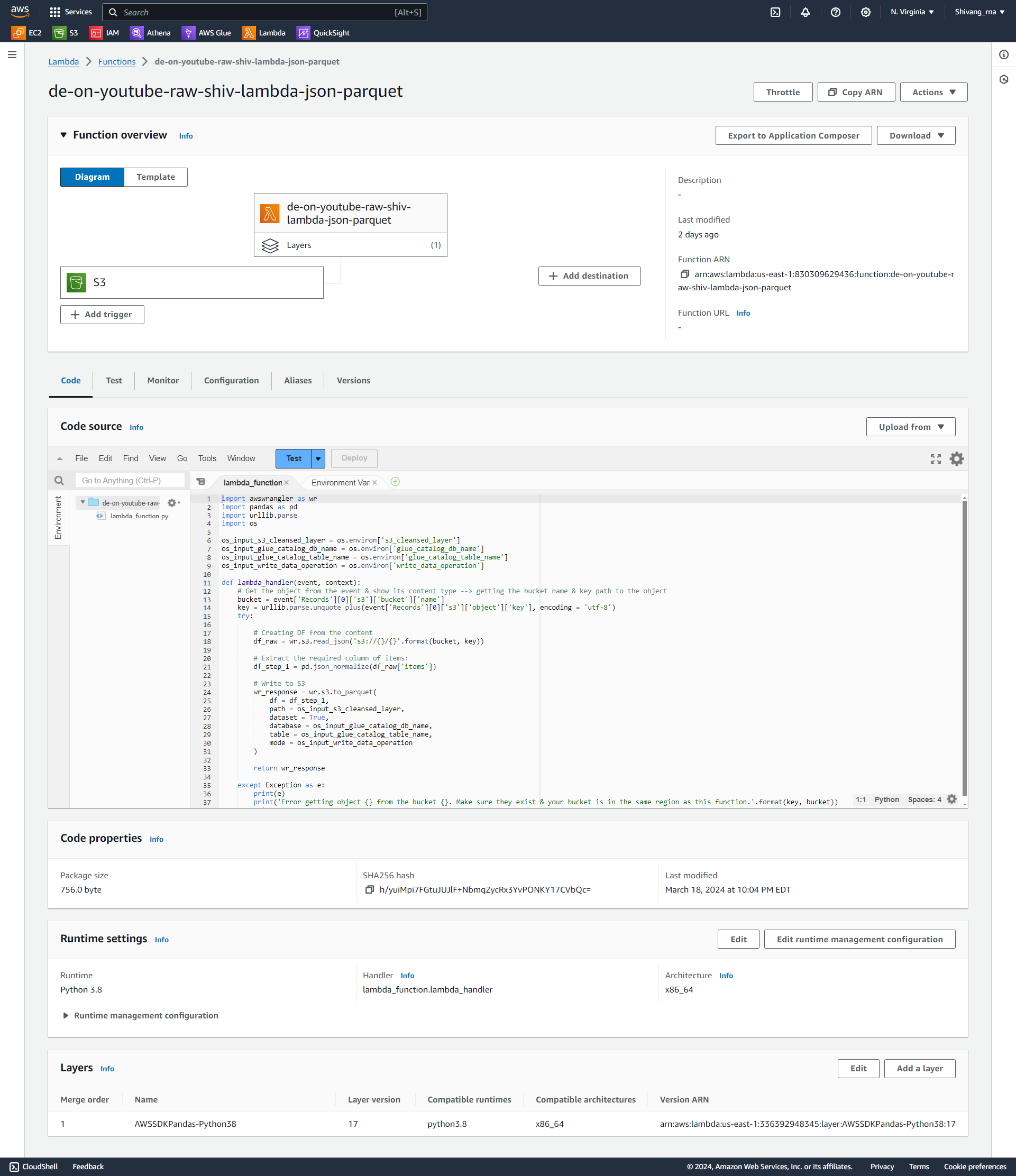Click the Add trigger button
1016x1176 pixels.
pos(102,315)
